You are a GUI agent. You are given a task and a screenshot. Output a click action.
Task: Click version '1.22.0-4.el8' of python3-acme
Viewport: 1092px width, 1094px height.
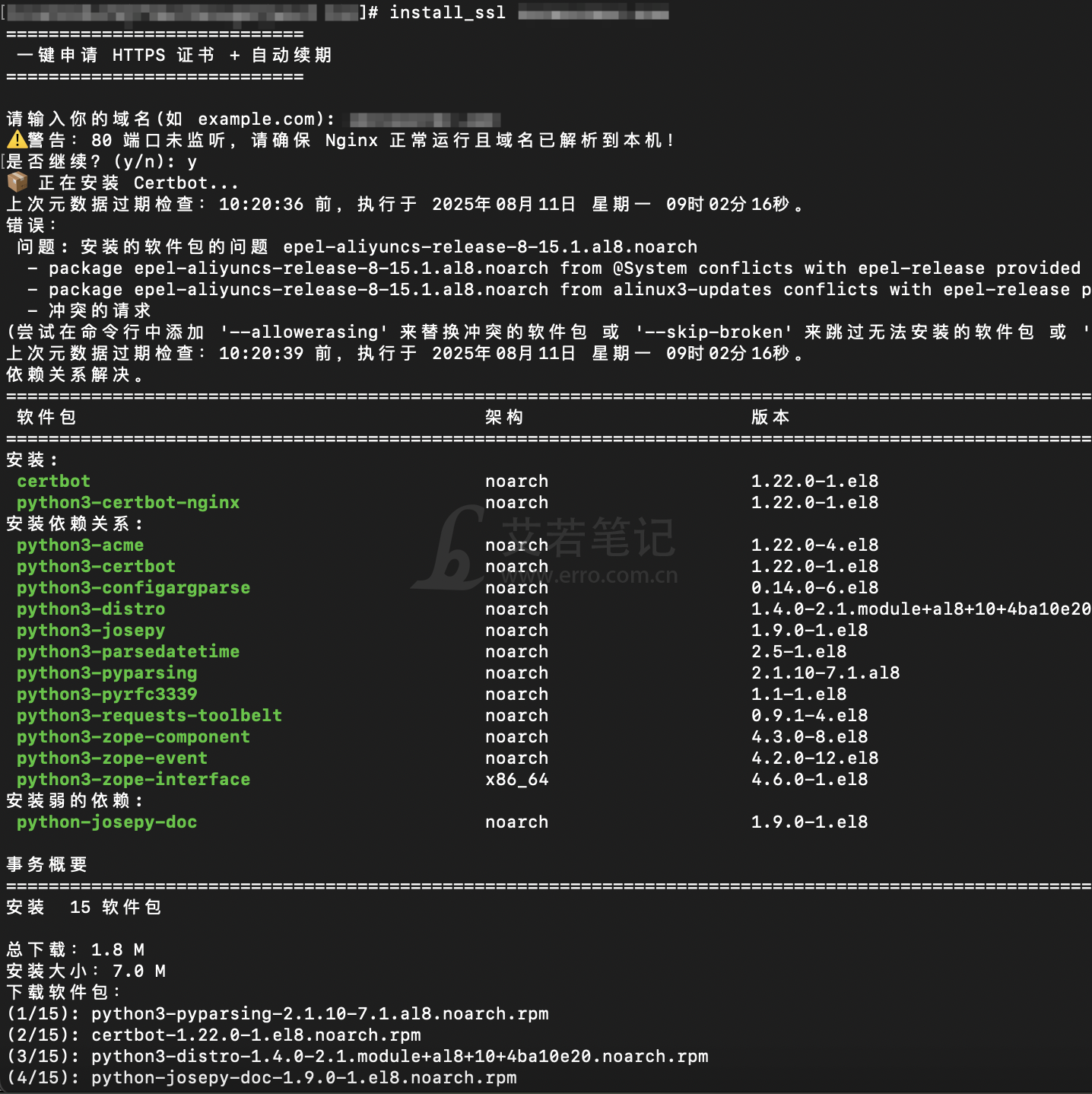pyautogui.click(x=814, y=545)
